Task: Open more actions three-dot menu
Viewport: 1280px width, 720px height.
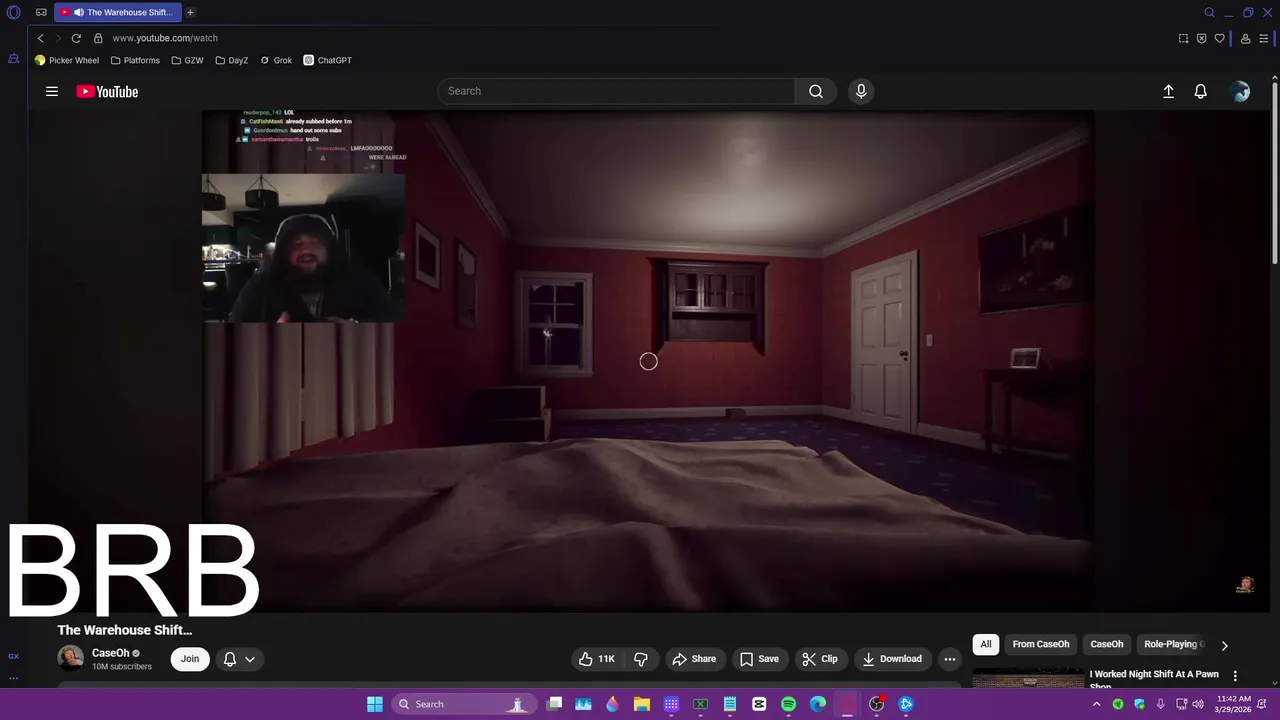Action: [950, 659]
